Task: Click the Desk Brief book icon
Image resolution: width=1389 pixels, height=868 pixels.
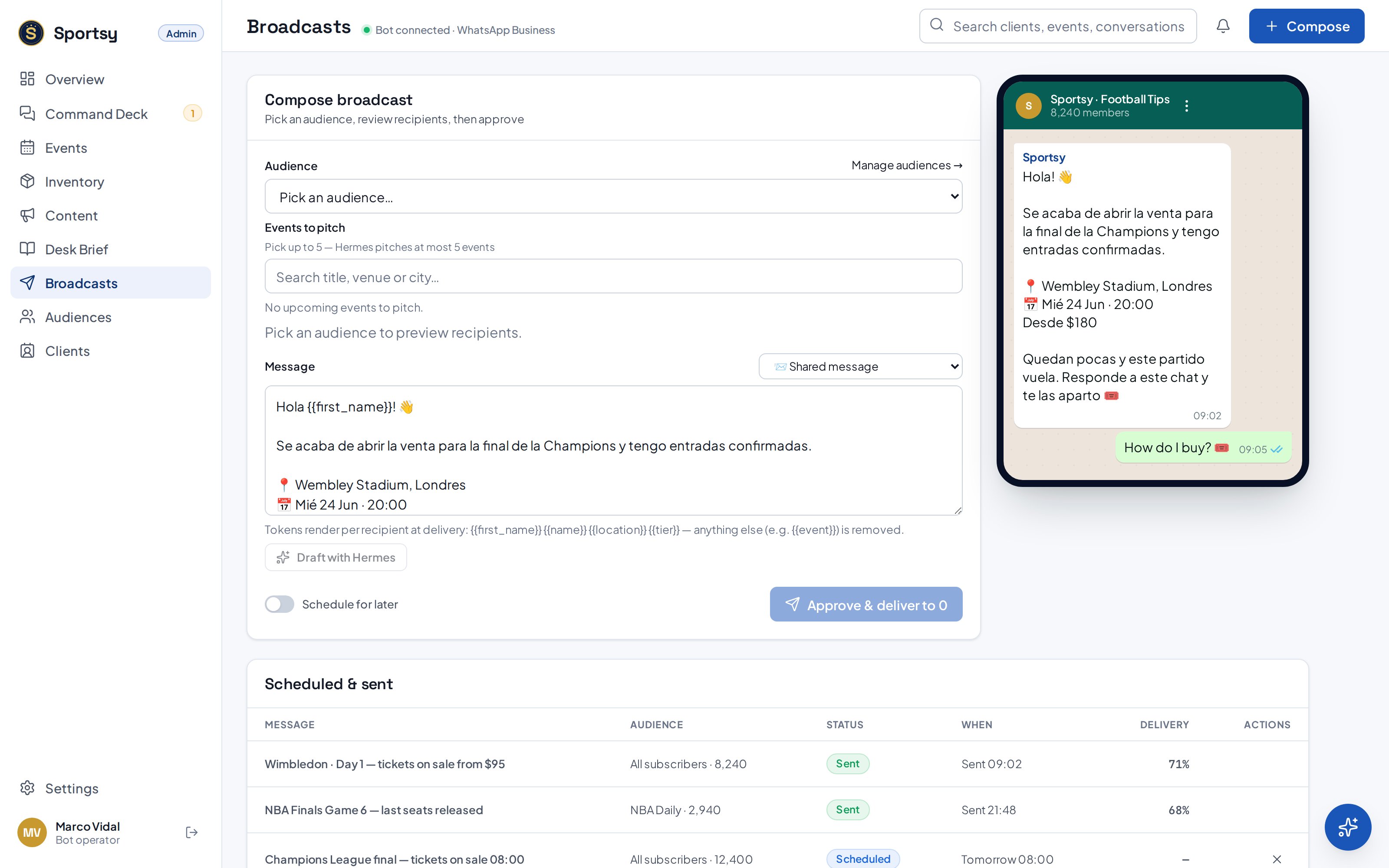Action: [27, 249]
